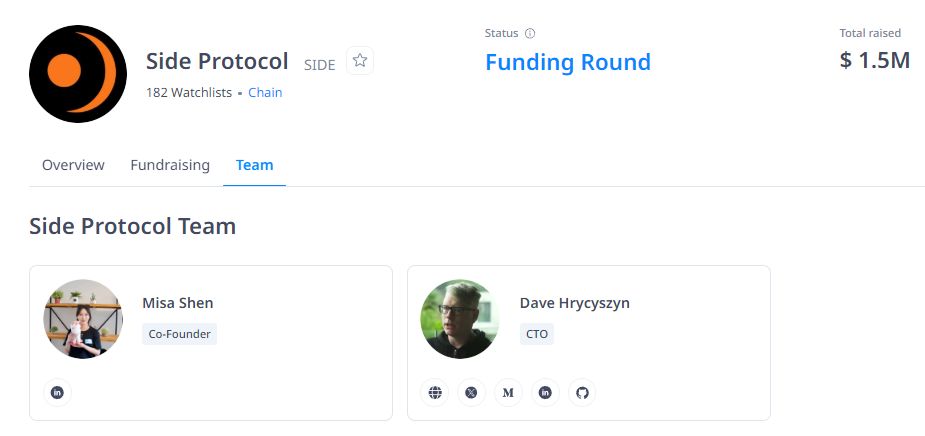Click Dave Hrycyszyn's name

click(574, 303)
